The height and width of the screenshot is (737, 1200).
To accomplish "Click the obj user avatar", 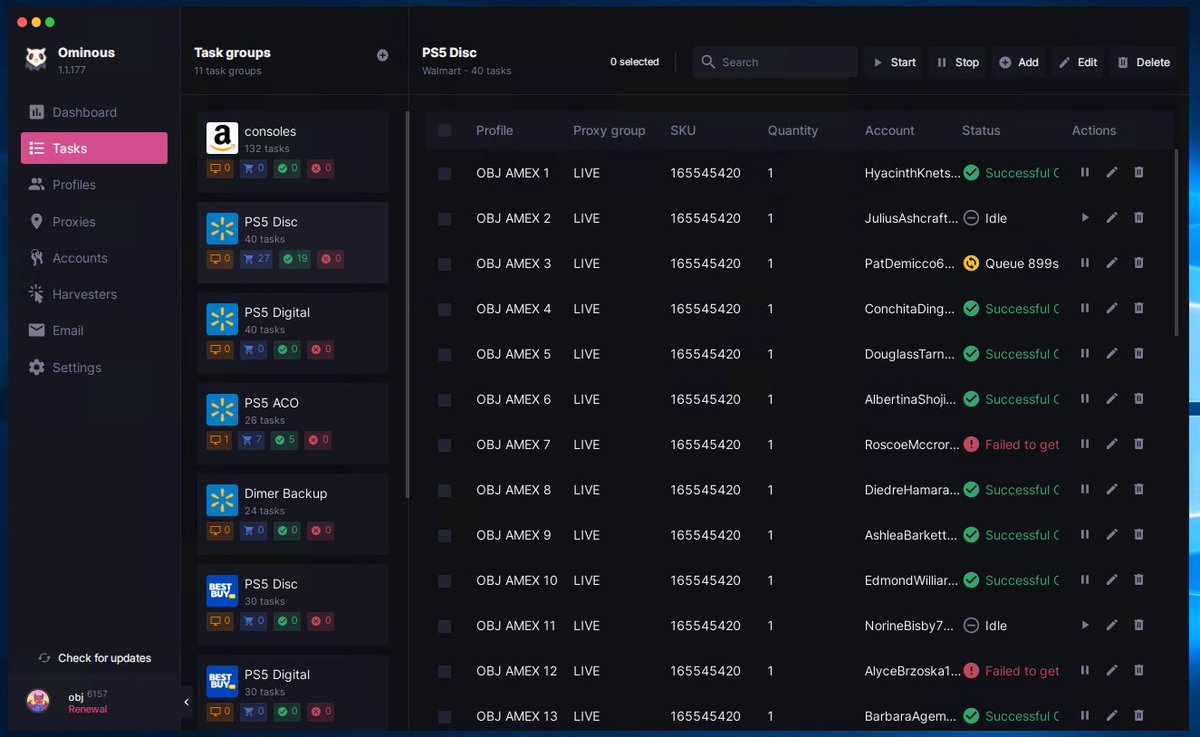I will [x=38, y=701].
